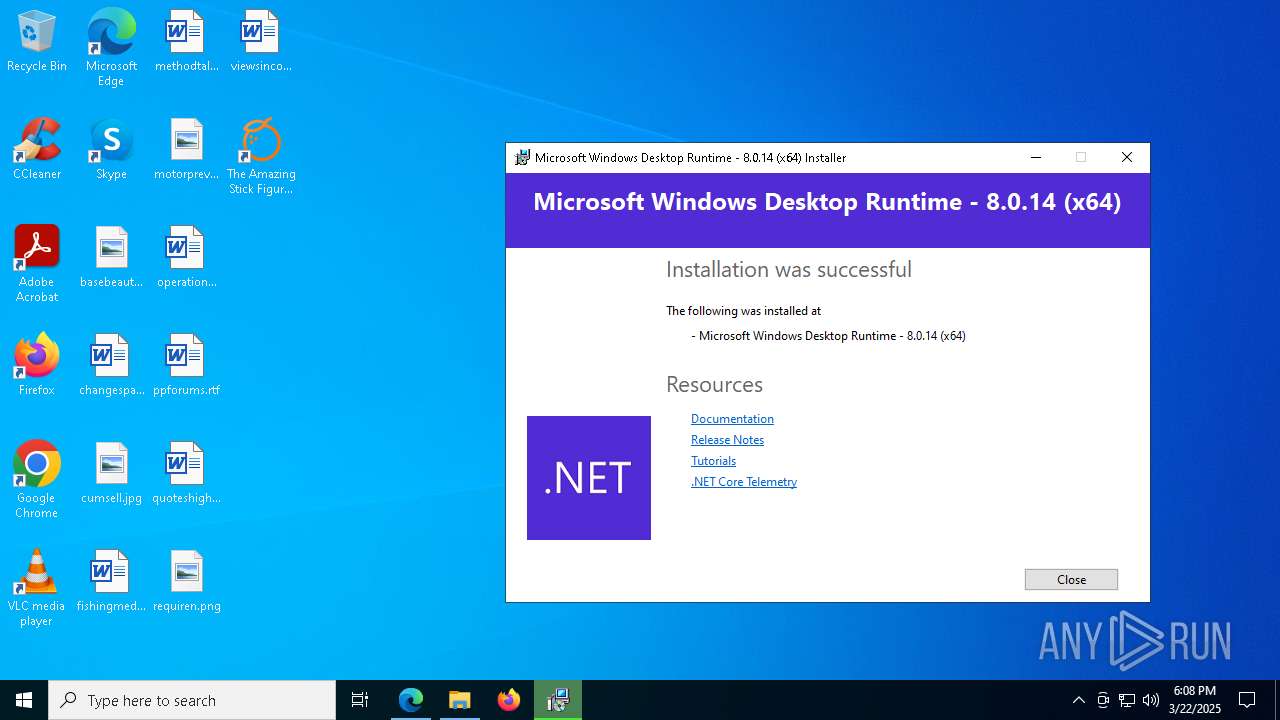The image size is (1280, 720).
Task: Open the Release Notes link
Action: click(x=727, y=440)
